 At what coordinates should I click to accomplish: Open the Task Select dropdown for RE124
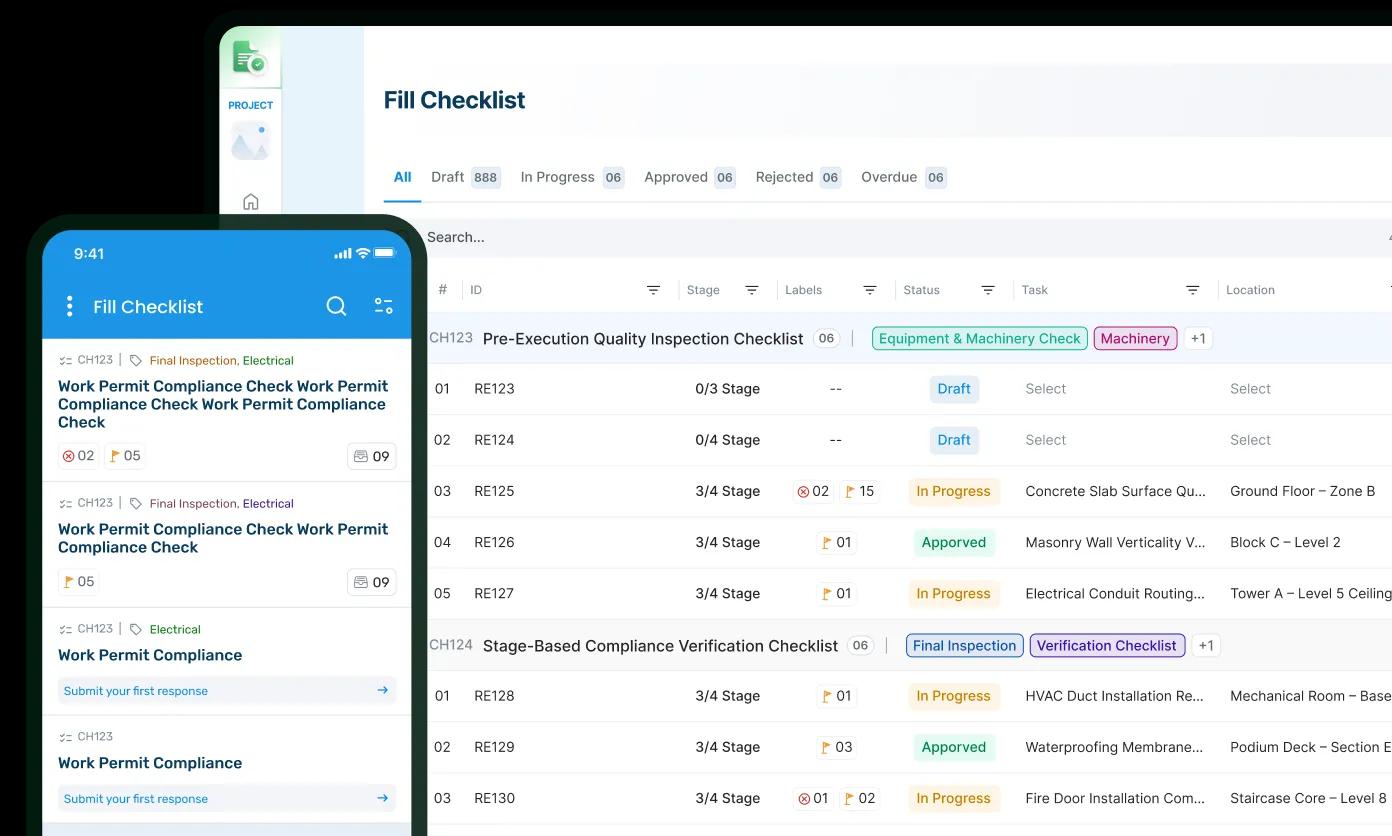(x=1046, y=440)
